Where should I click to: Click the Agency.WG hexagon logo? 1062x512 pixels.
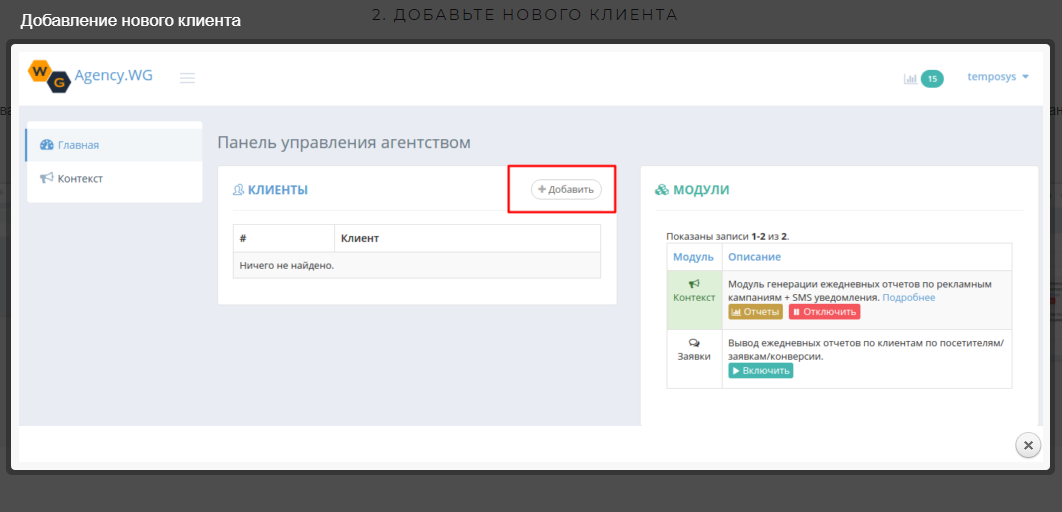tap(49, 76)
